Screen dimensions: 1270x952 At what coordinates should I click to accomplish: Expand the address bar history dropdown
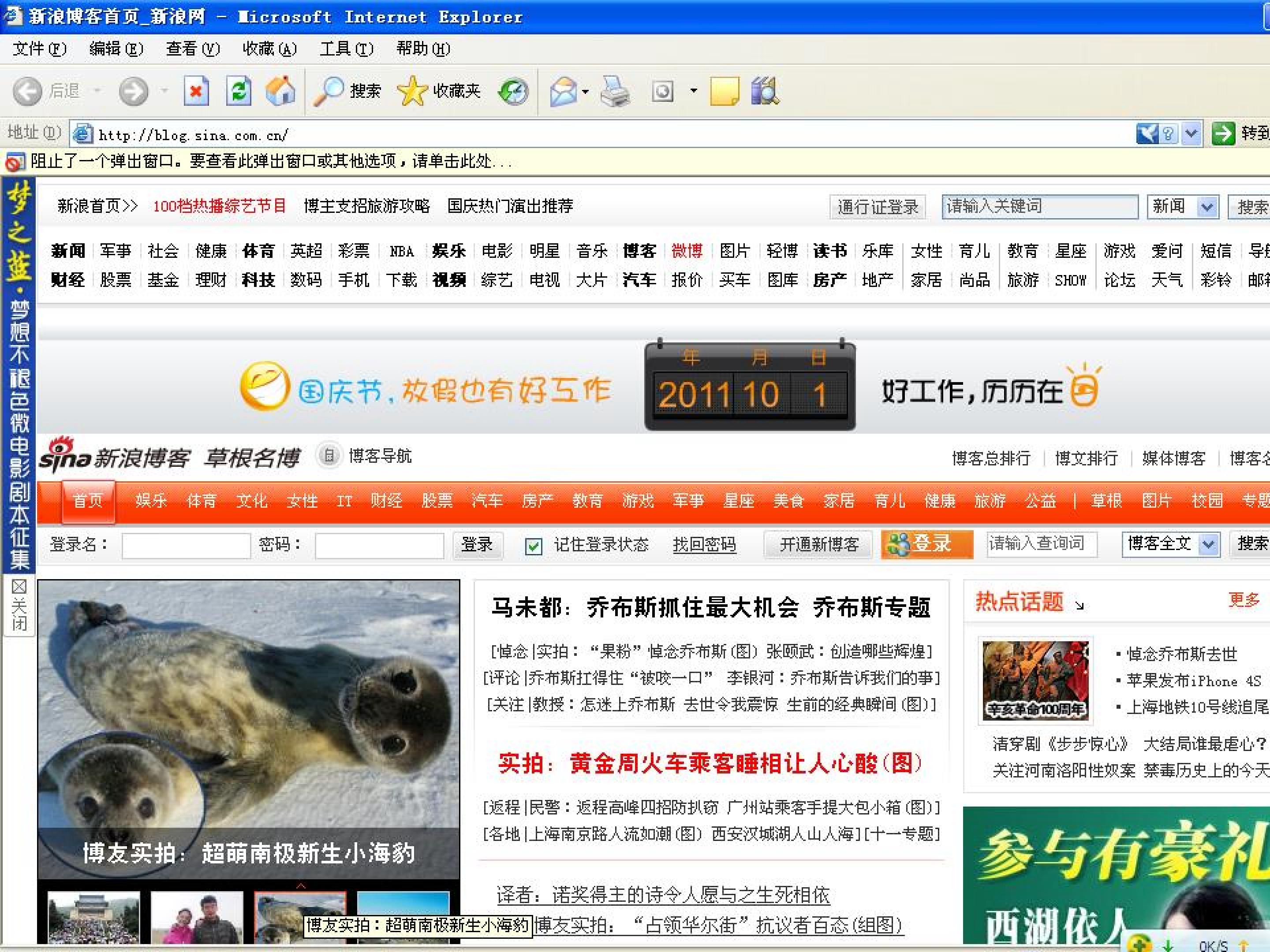1192,134
